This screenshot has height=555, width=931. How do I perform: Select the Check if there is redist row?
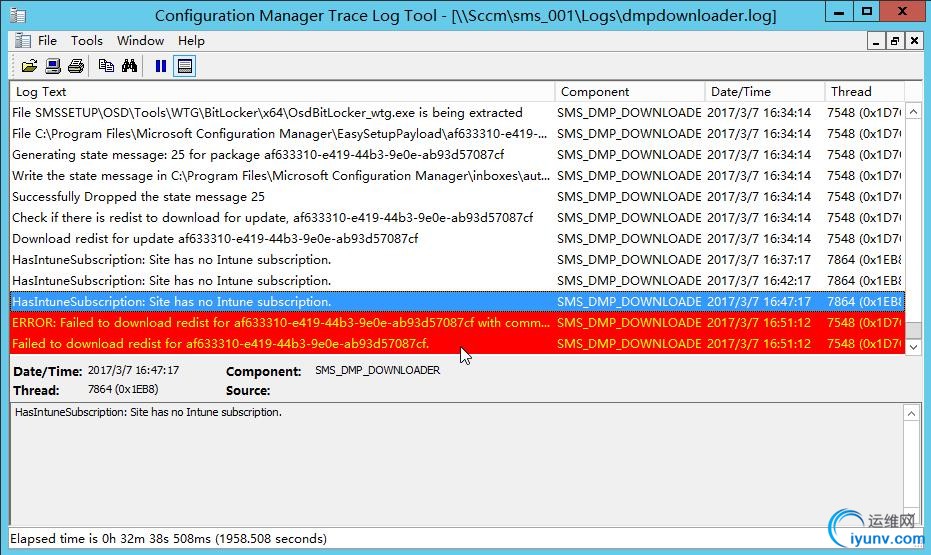(x=457, y=218)
